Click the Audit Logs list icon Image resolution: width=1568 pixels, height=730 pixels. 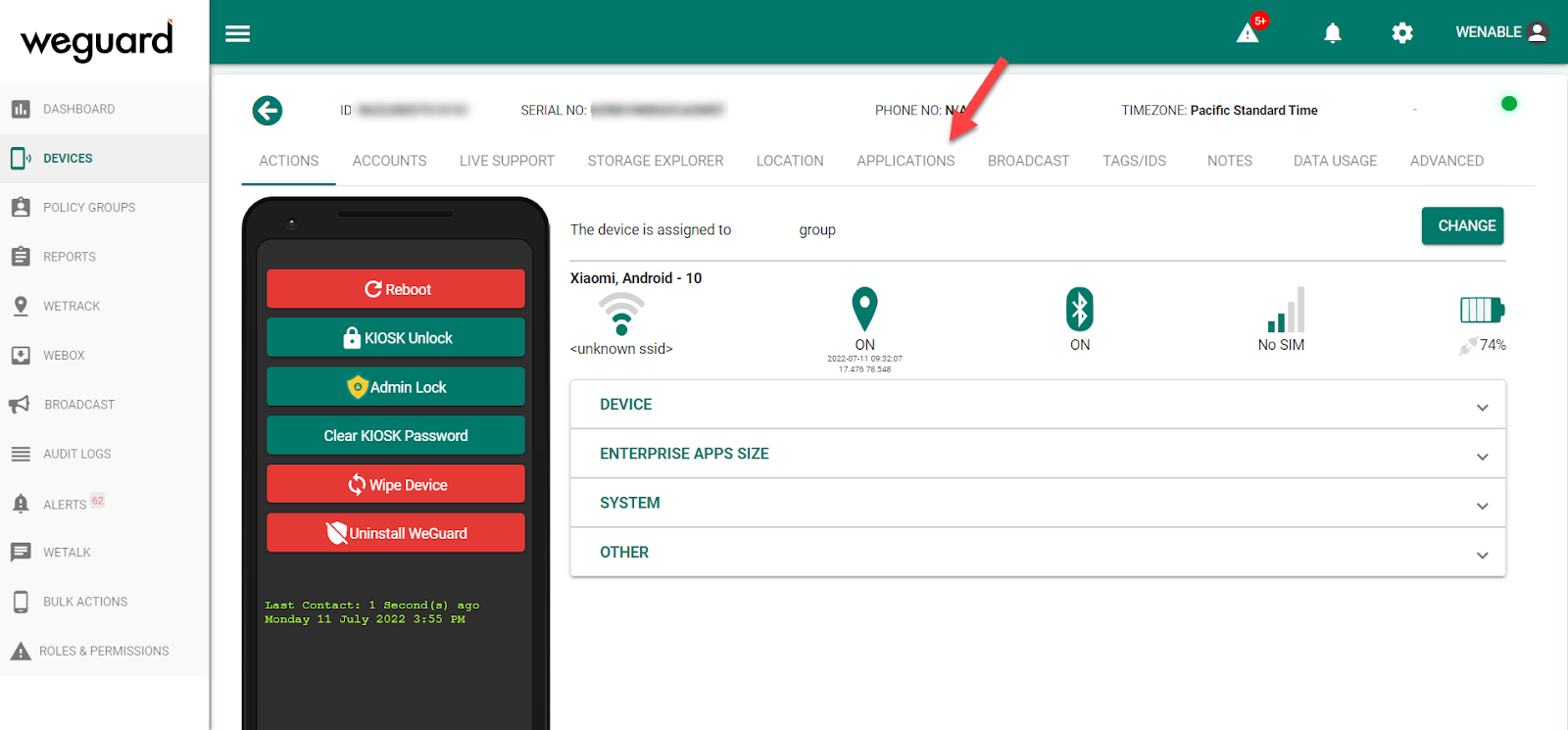click(x=21, y=454)
